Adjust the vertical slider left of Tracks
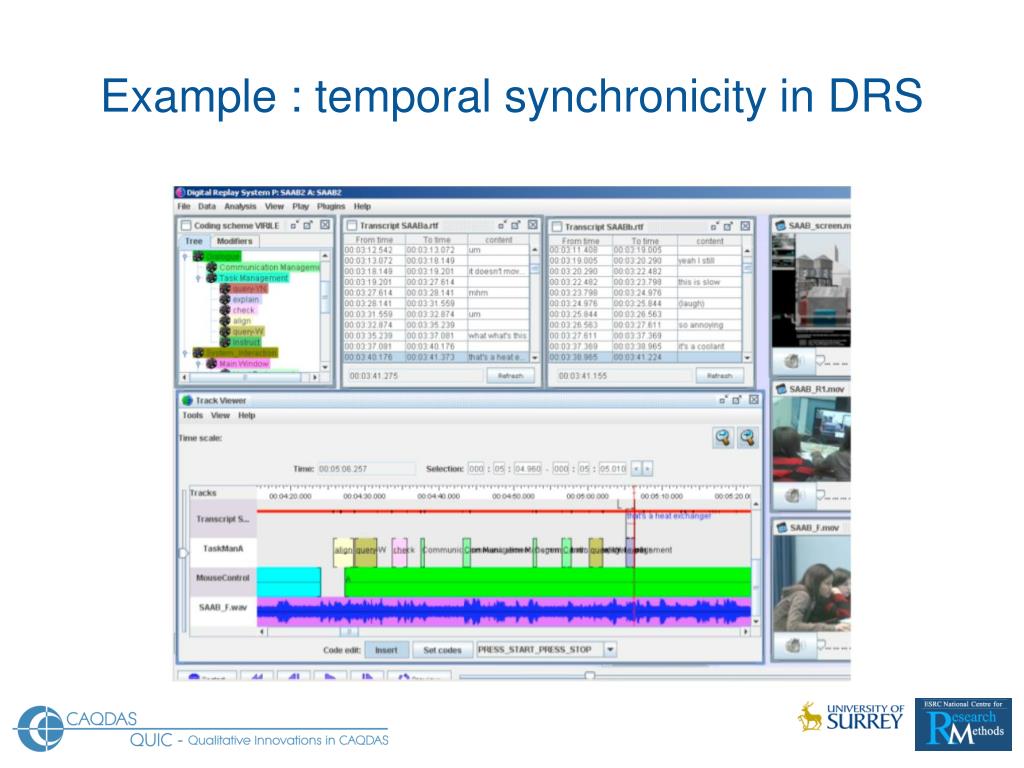Viewport: 1024px width, 768px height. (x=184, y=553)
